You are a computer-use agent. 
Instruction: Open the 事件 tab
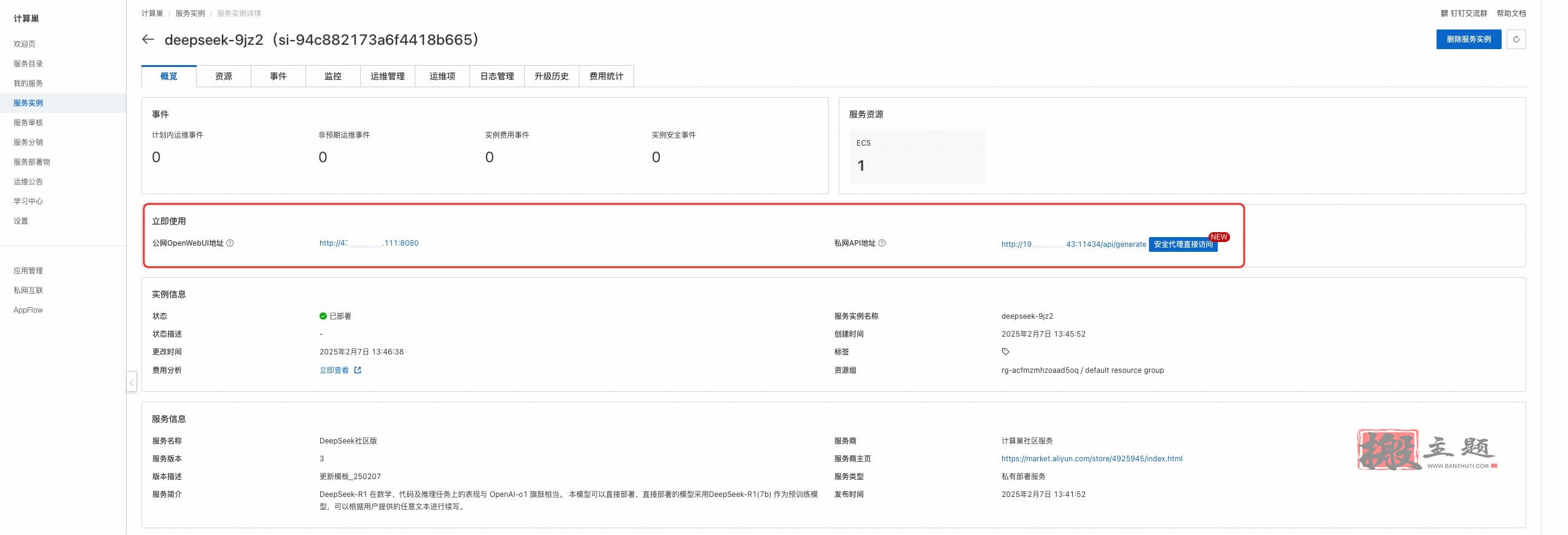pos(278,76)
